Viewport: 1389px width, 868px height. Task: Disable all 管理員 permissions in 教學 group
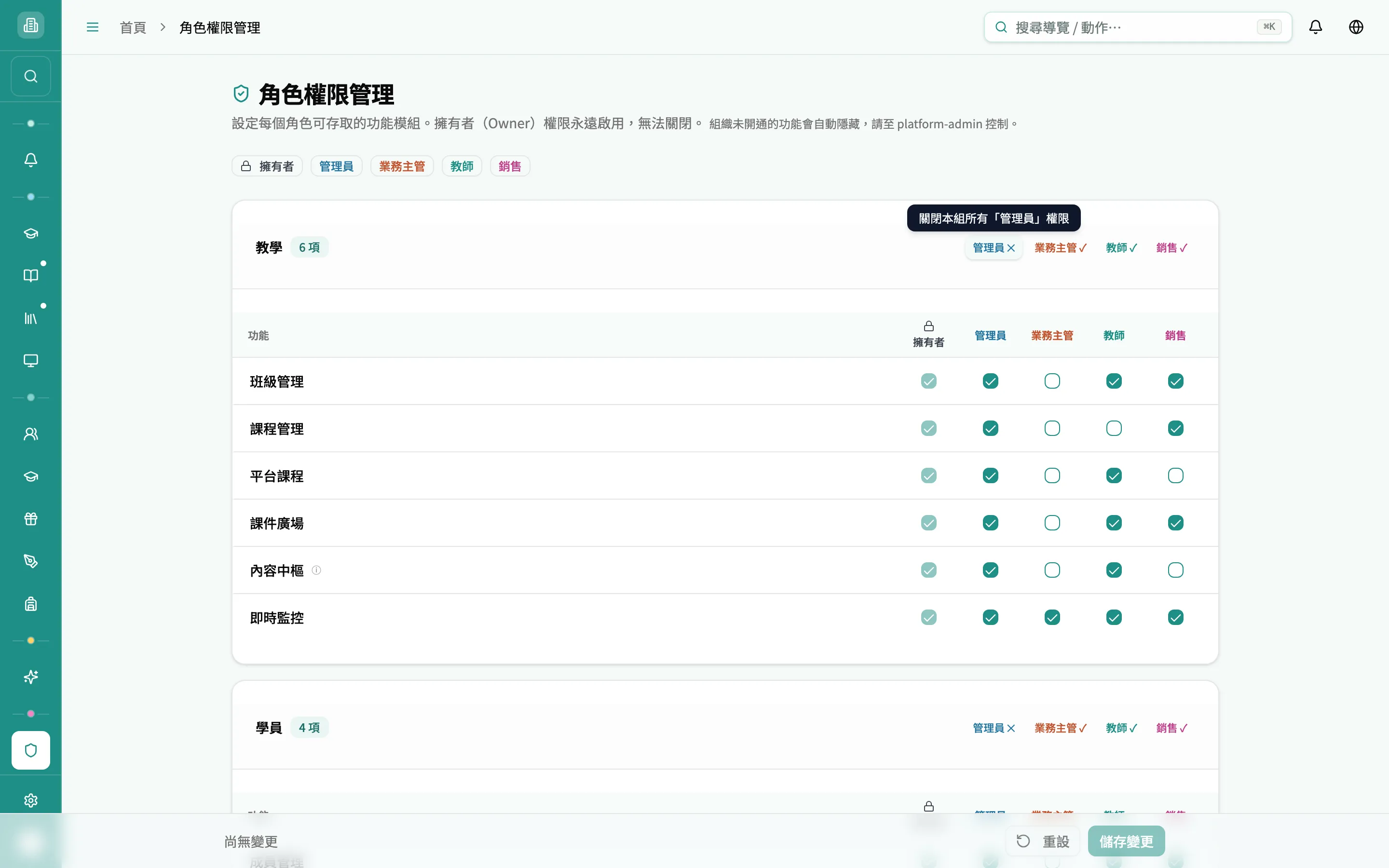tap(994, 248)
